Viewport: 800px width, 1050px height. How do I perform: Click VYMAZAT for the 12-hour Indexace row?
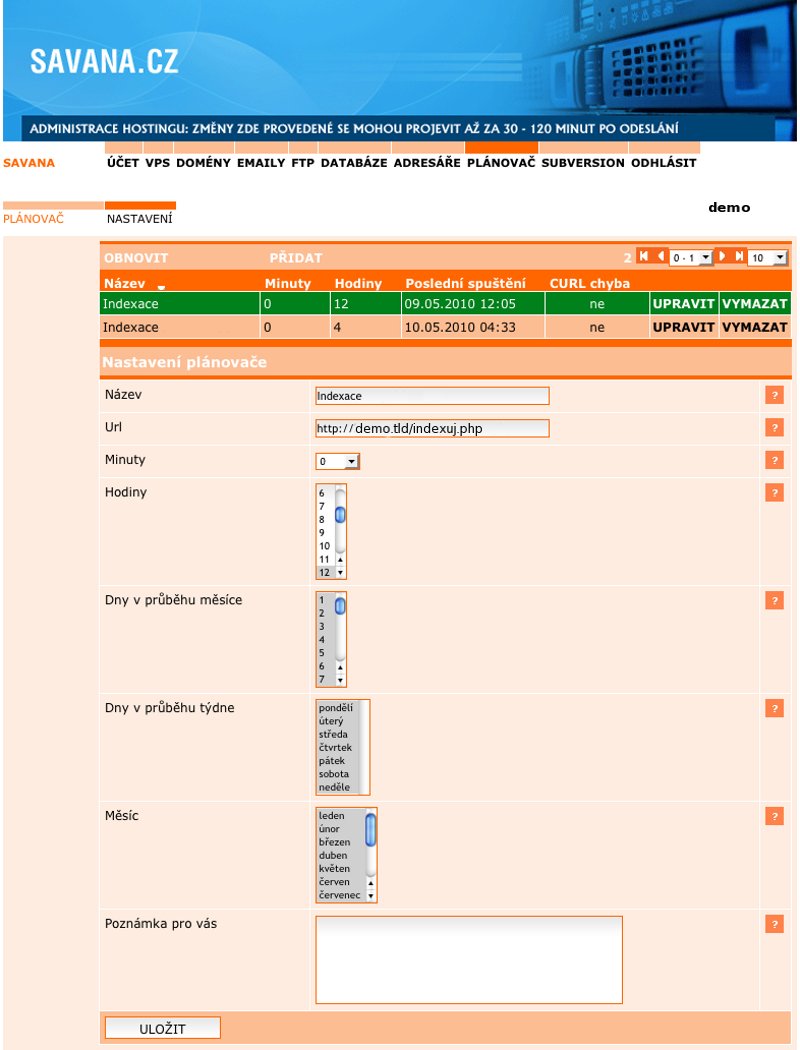(x=754, y=303)
